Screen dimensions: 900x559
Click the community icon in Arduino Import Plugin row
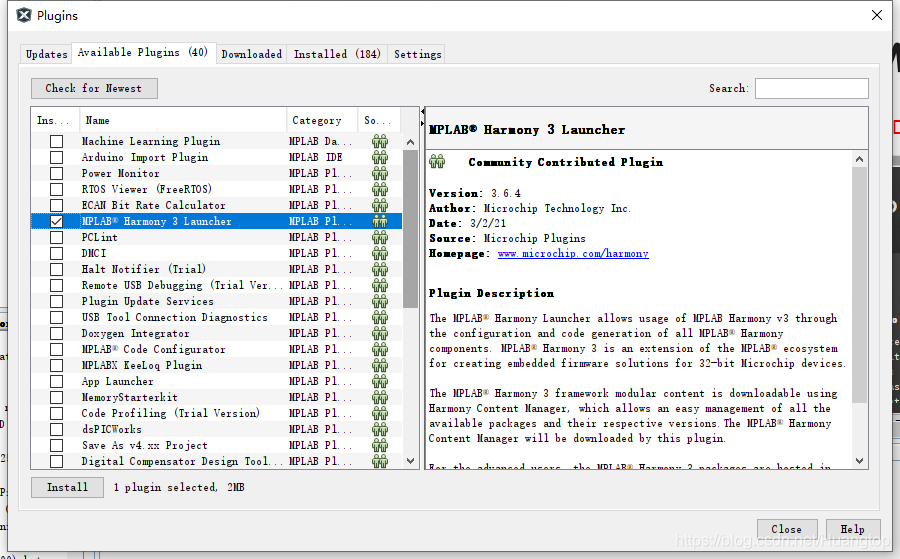(379, 157)
